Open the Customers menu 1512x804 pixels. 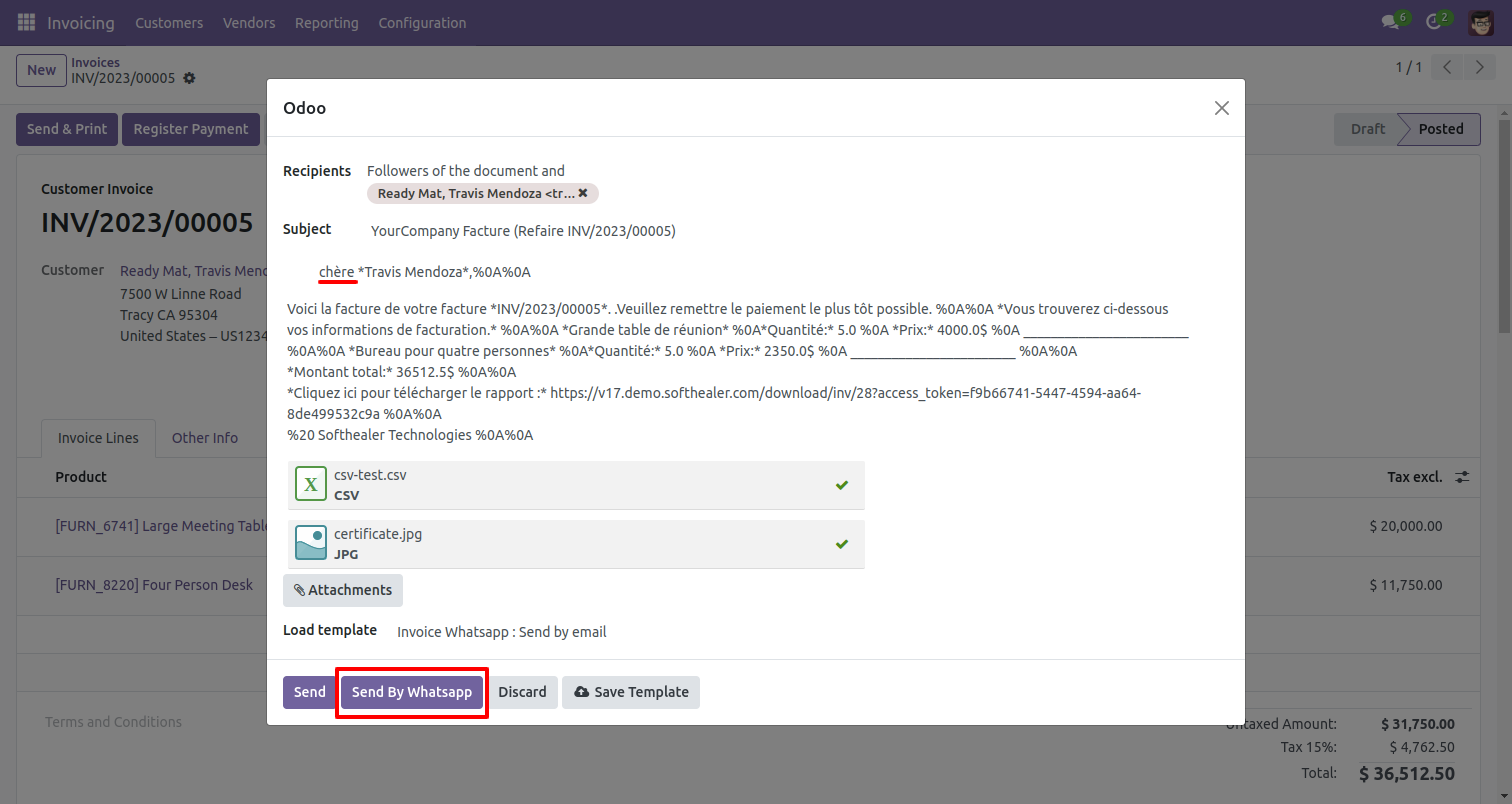(x=169, y=22)
